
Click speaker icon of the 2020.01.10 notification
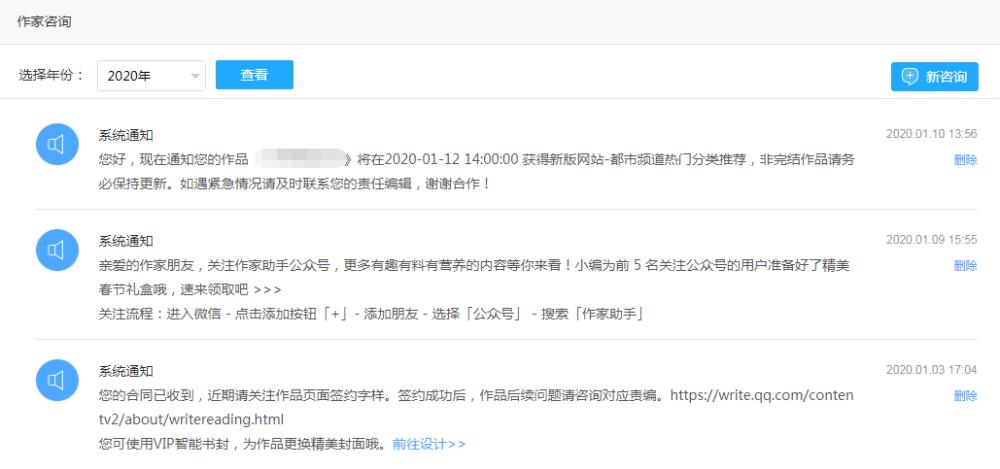(x=57, y=144)
